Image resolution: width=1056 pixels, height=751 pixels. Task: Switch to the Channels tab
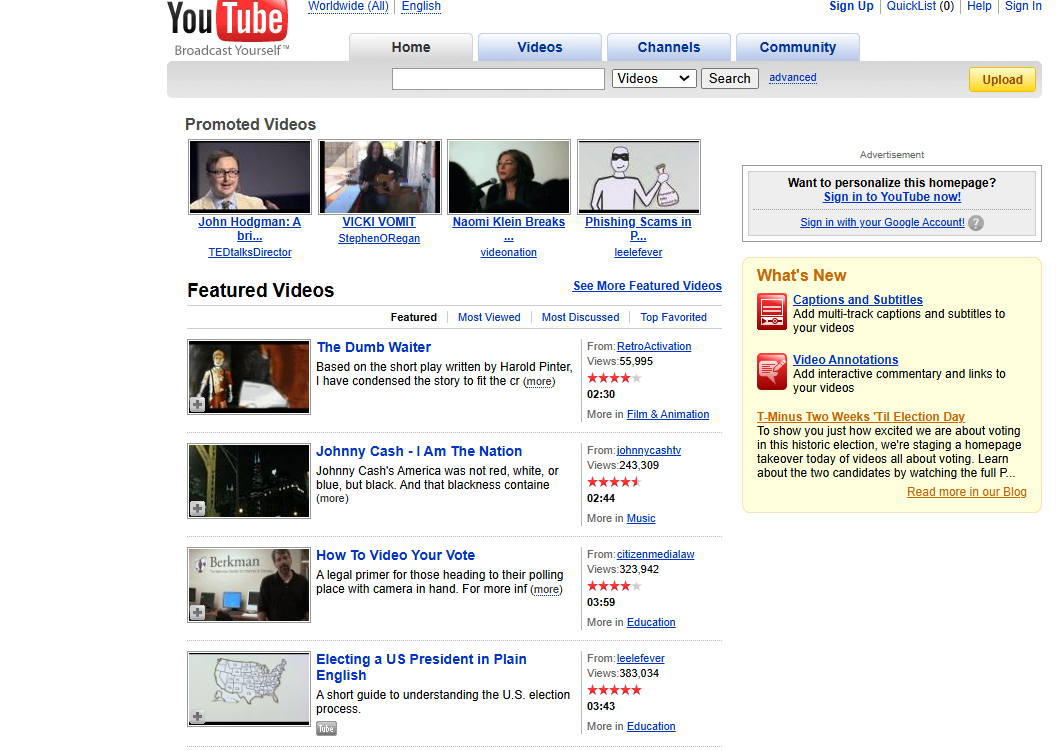(x=669, y=47)
